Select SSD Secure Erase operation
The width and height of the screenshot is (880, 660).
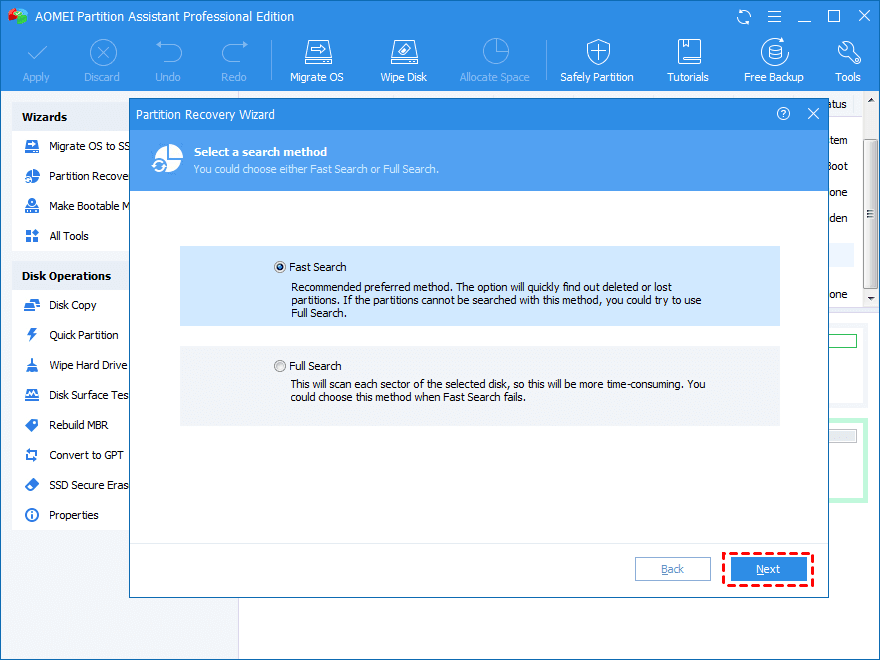tap(76, 485)
